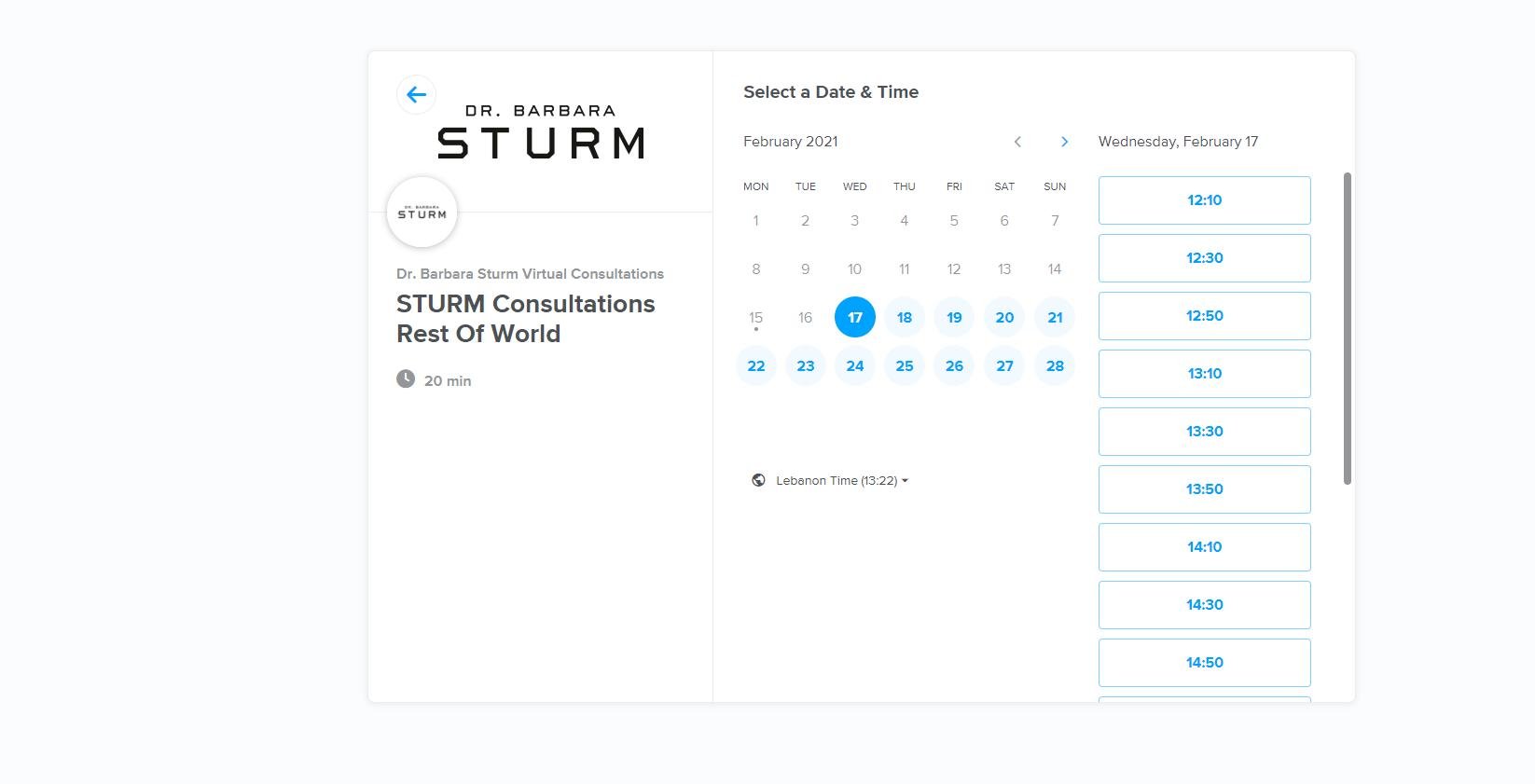1535x784 pixels.
Task: Select February 25 on calendar
Action: click(905, 366)
